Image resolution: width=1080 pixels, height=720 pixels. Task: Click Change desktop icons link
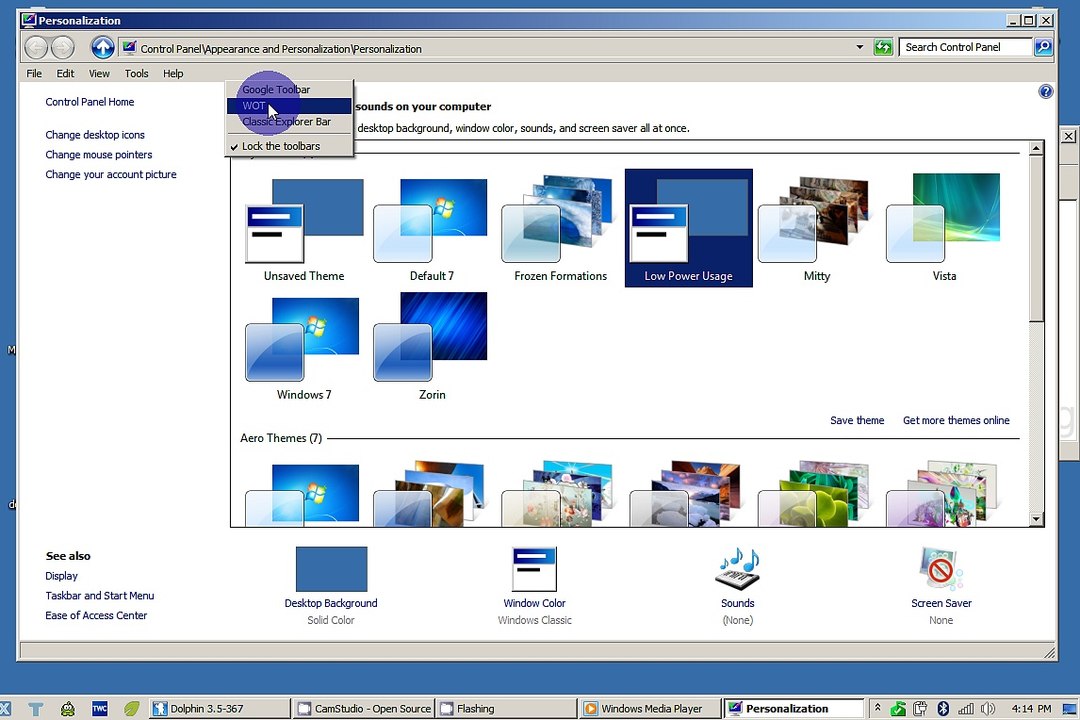coord(95,135)
